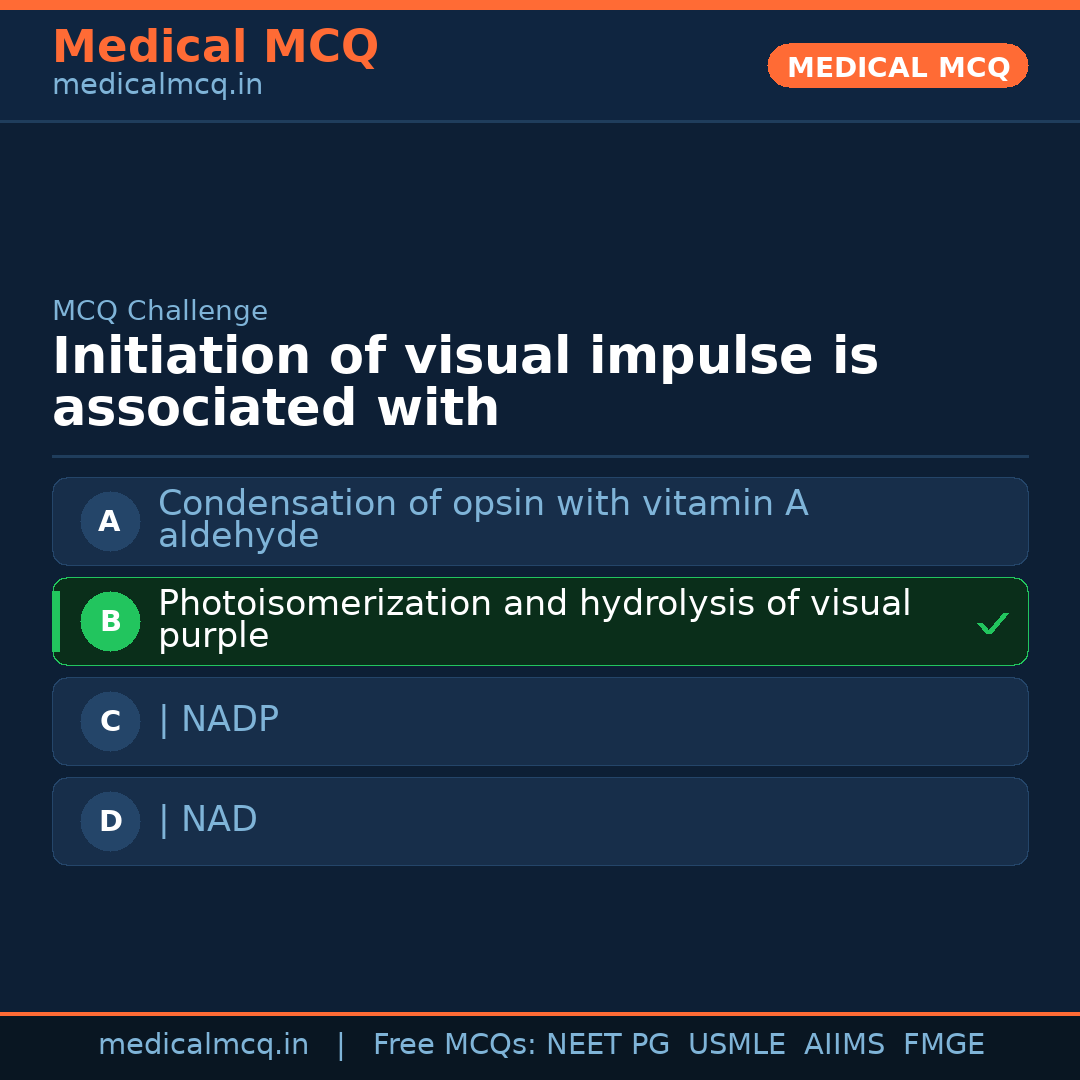This screenshot has height=1080, width=1080.
Task: Pick answer Photoisomerization and hydrolysis of visual purple
Action: point(534,619)
